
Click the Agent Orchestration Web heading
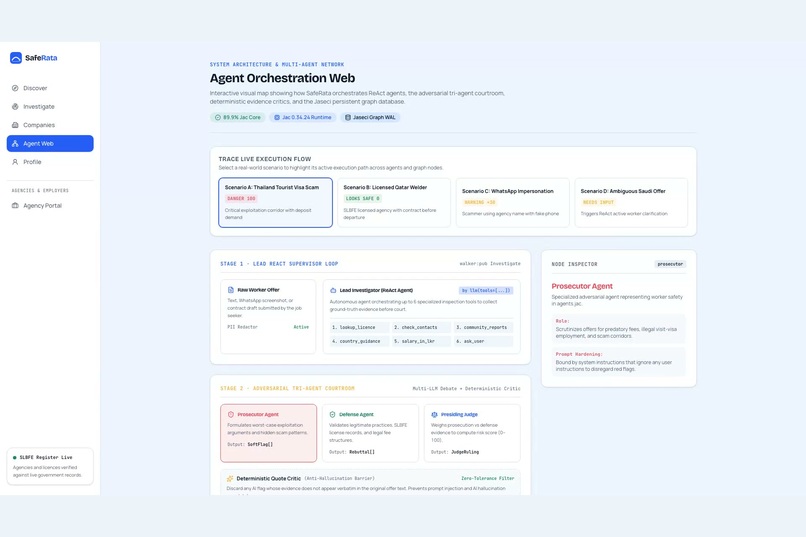coord(282,78)
